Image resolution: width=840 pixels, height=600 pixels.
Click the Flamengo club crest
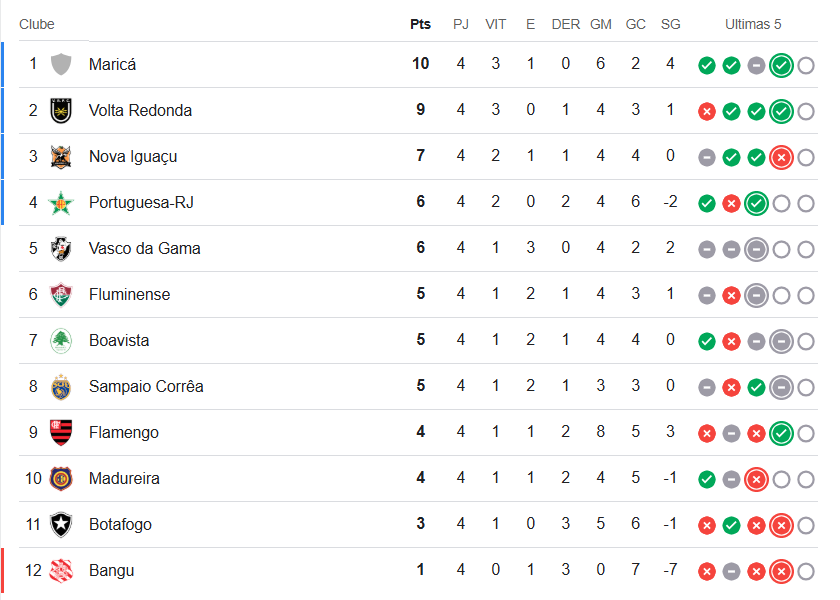click(x=61, y=432)
